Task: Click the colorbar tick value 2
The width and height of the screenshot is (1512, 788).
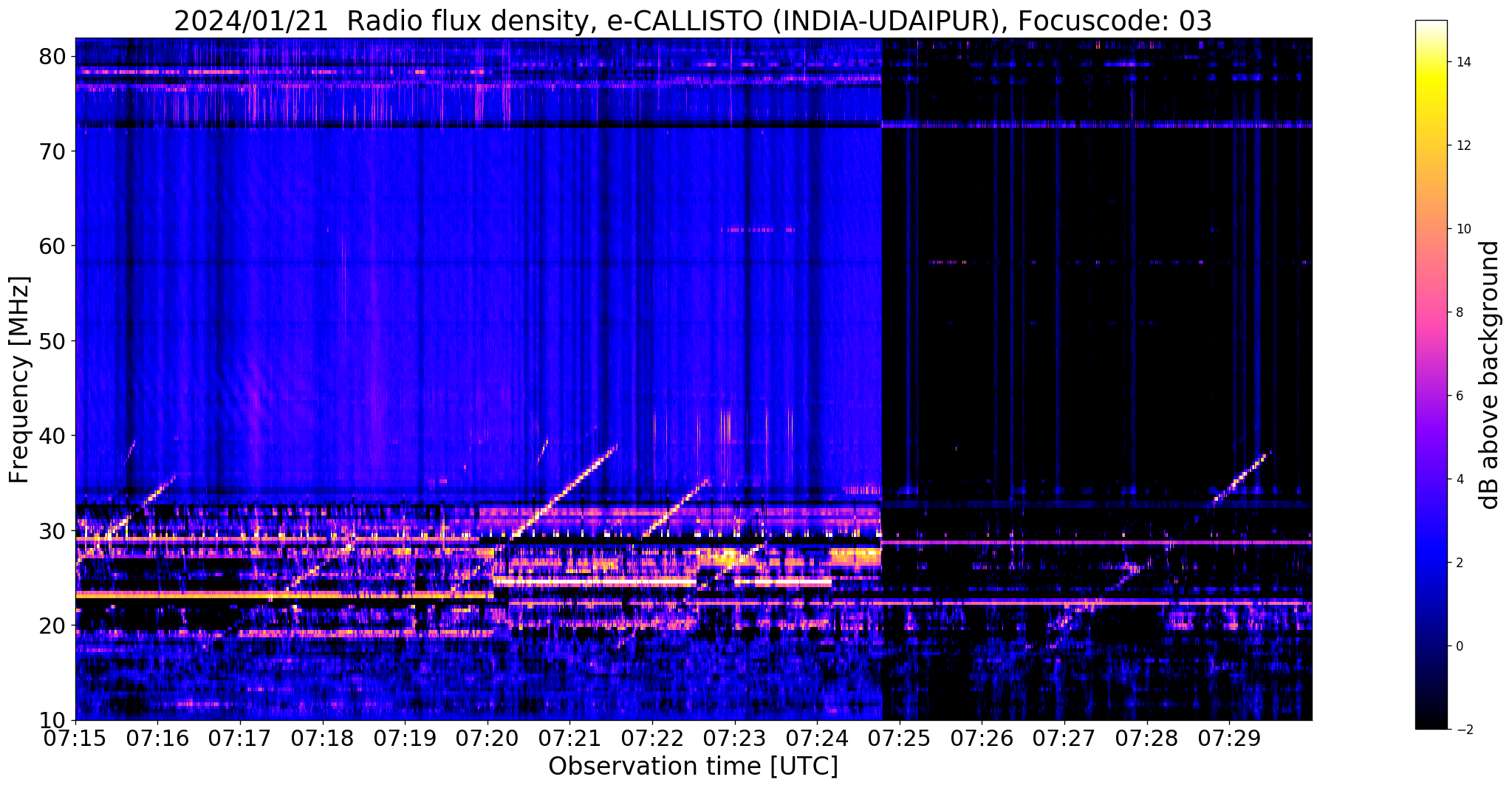Action: coord(1459,563)
